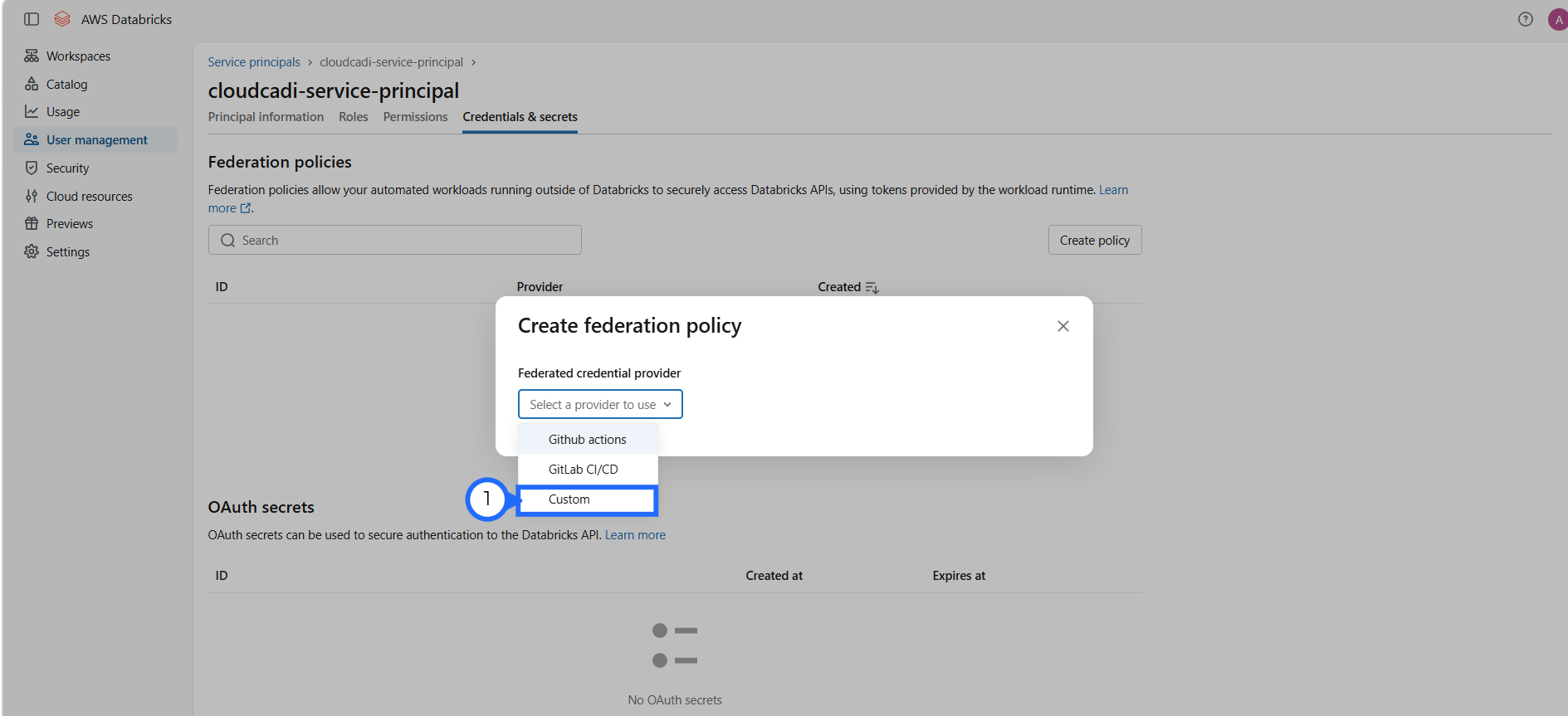Click the Settings gear icon

point(32,251)
